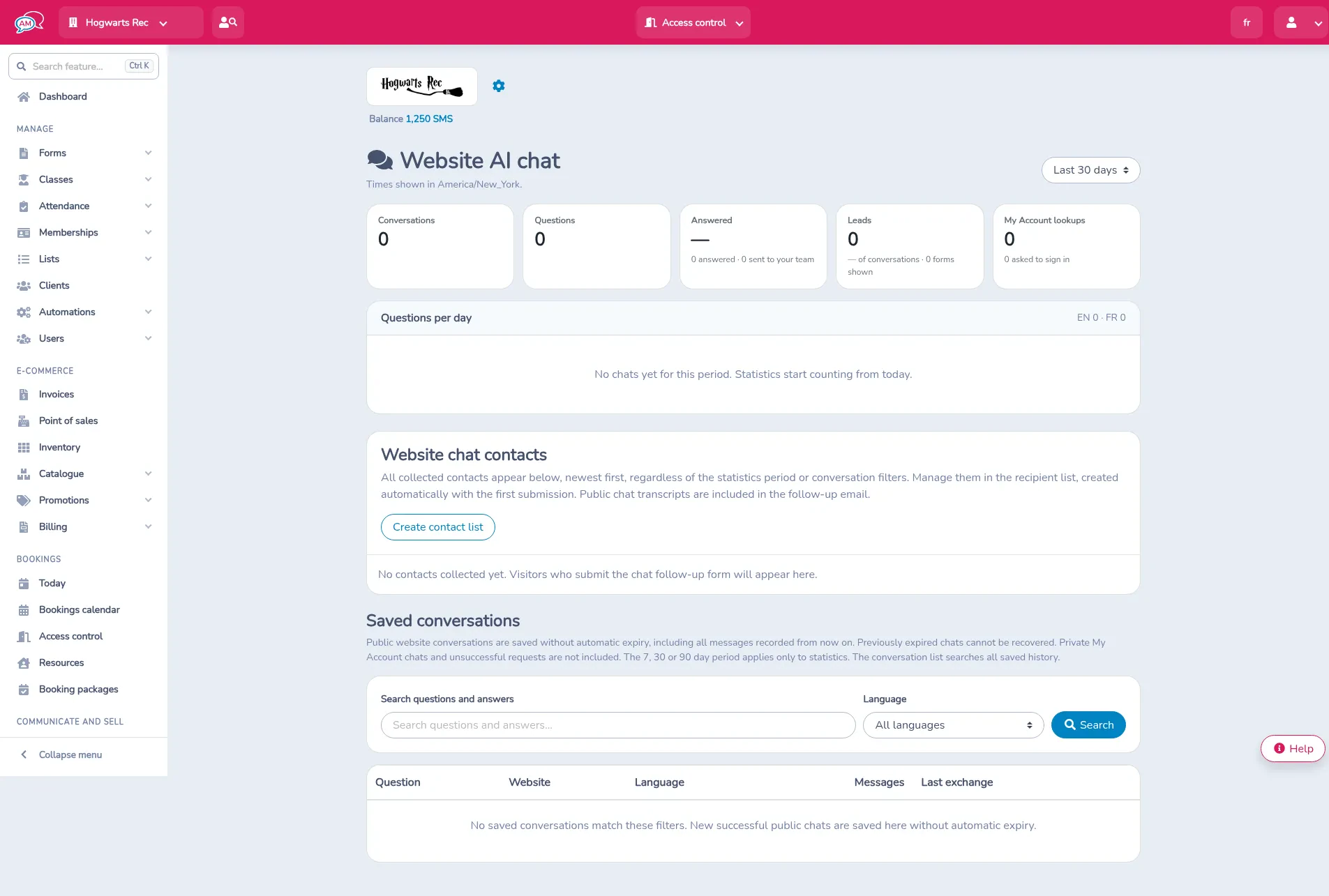Click the Today calendar icon
The image size is (1329, 896).
coord(24,584)
